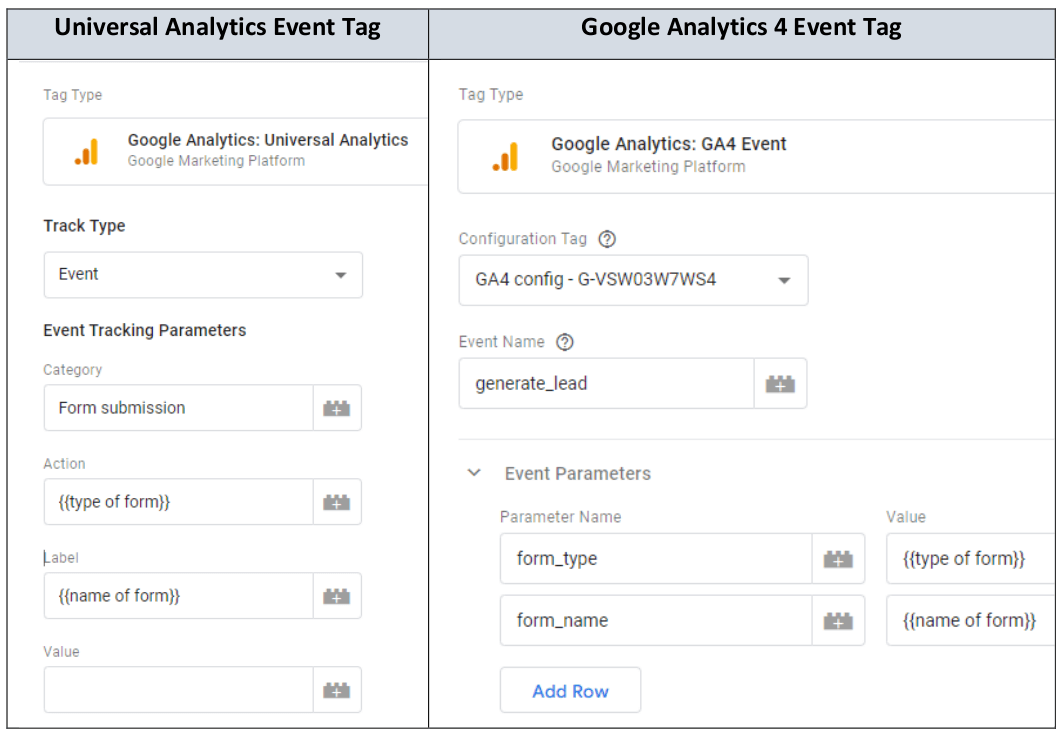The height and width of the screenshot is (735, 1061).
Task: Click Google Analytics logo in Universal Analytics tag type
Action: 87,152
